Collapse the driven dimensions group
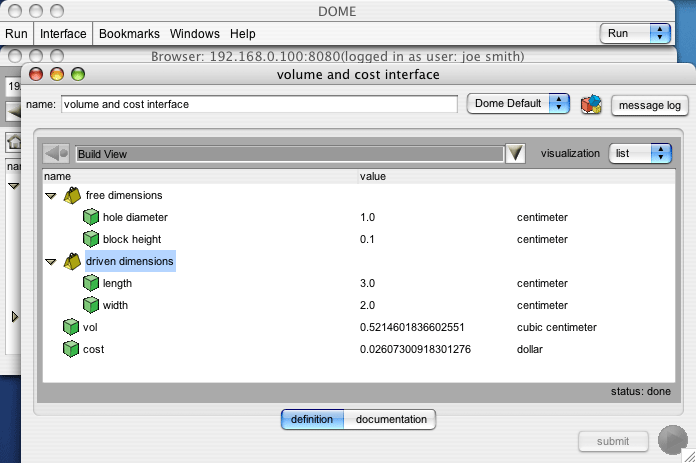Image resolution: width=696 pixels, height=463 pixels. (x=51, y=262)
